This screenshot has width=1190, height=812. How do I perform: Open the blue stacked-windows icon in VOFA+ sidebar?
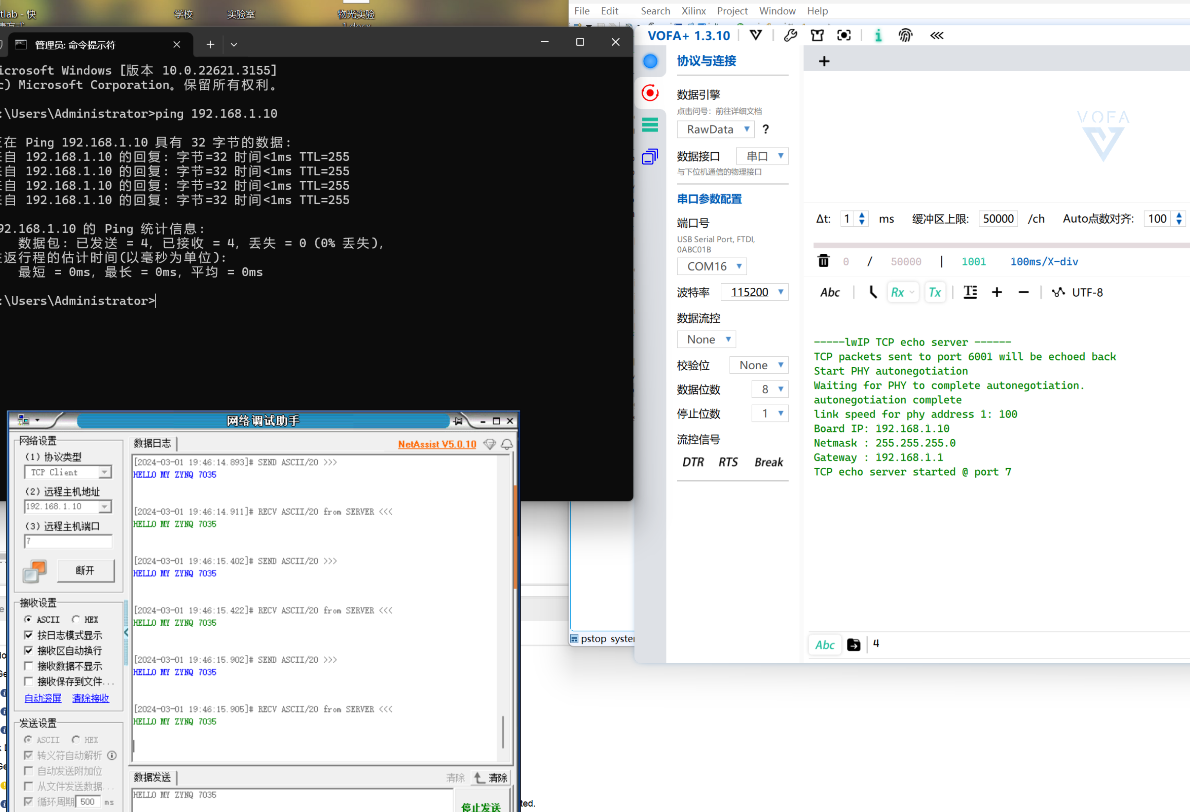[x=650, y=157]
